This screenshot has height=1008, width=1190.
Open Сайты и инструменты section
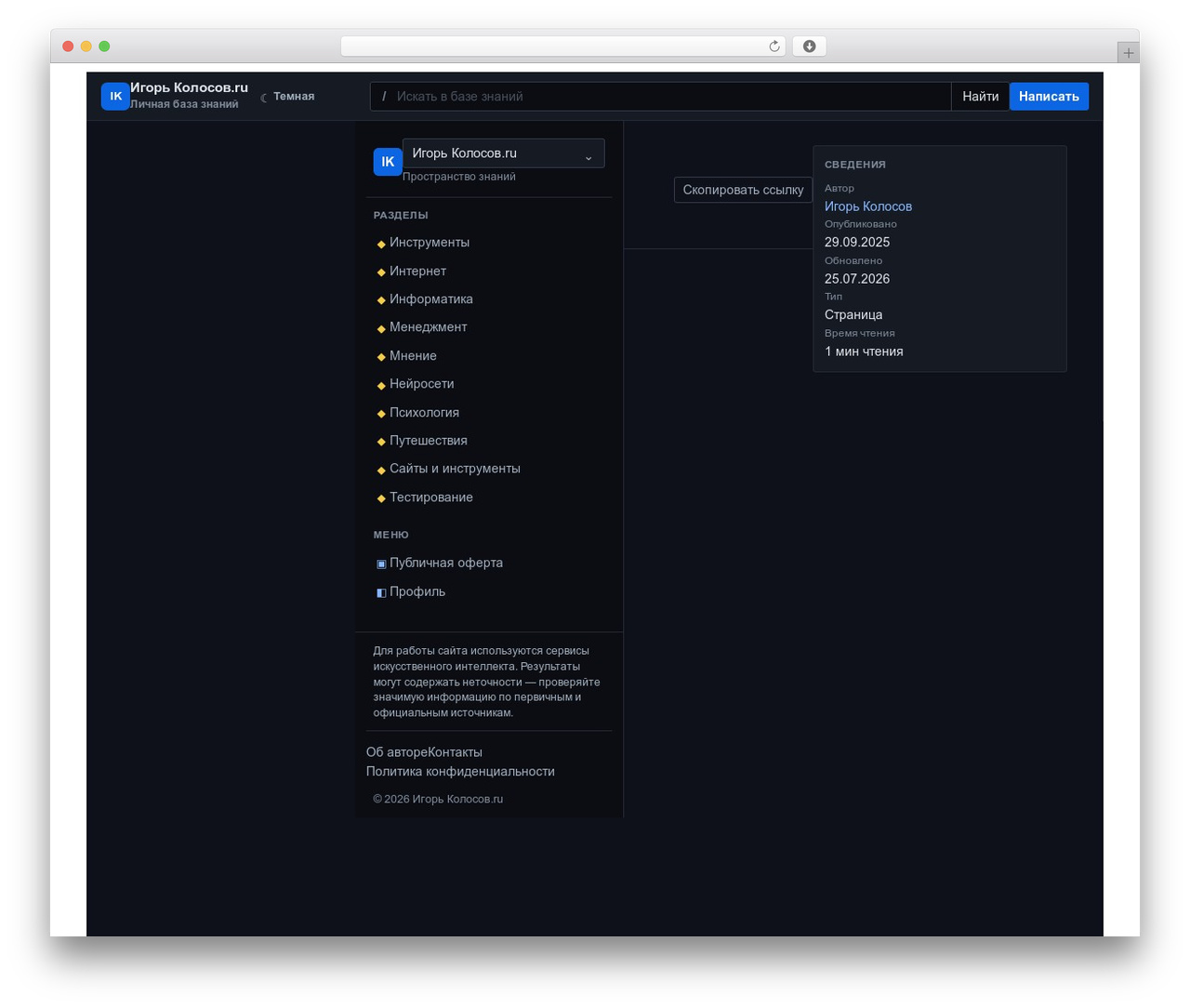coord(455,469)
